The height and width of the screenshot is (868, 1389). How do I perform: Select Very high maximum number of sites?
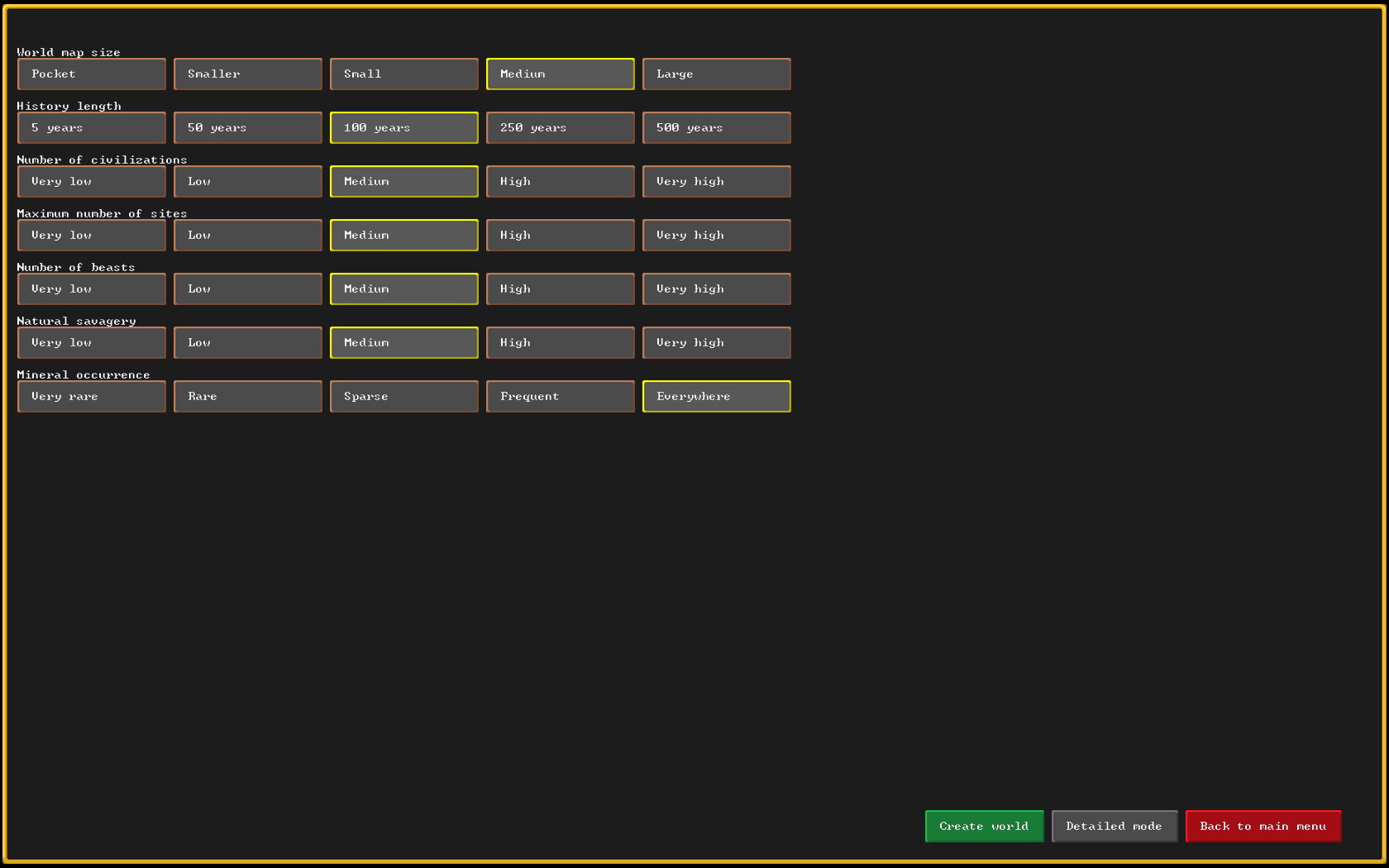pos(717,236)
